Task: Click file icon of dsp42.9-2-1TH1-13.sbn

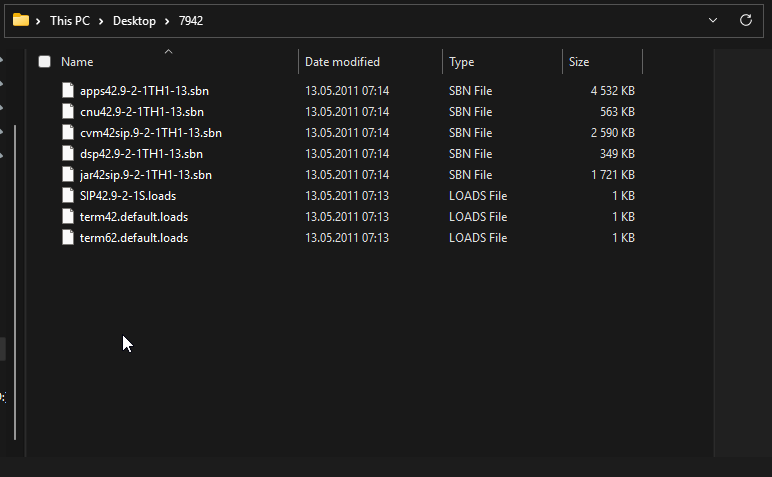Action: [x=68, y=154]
